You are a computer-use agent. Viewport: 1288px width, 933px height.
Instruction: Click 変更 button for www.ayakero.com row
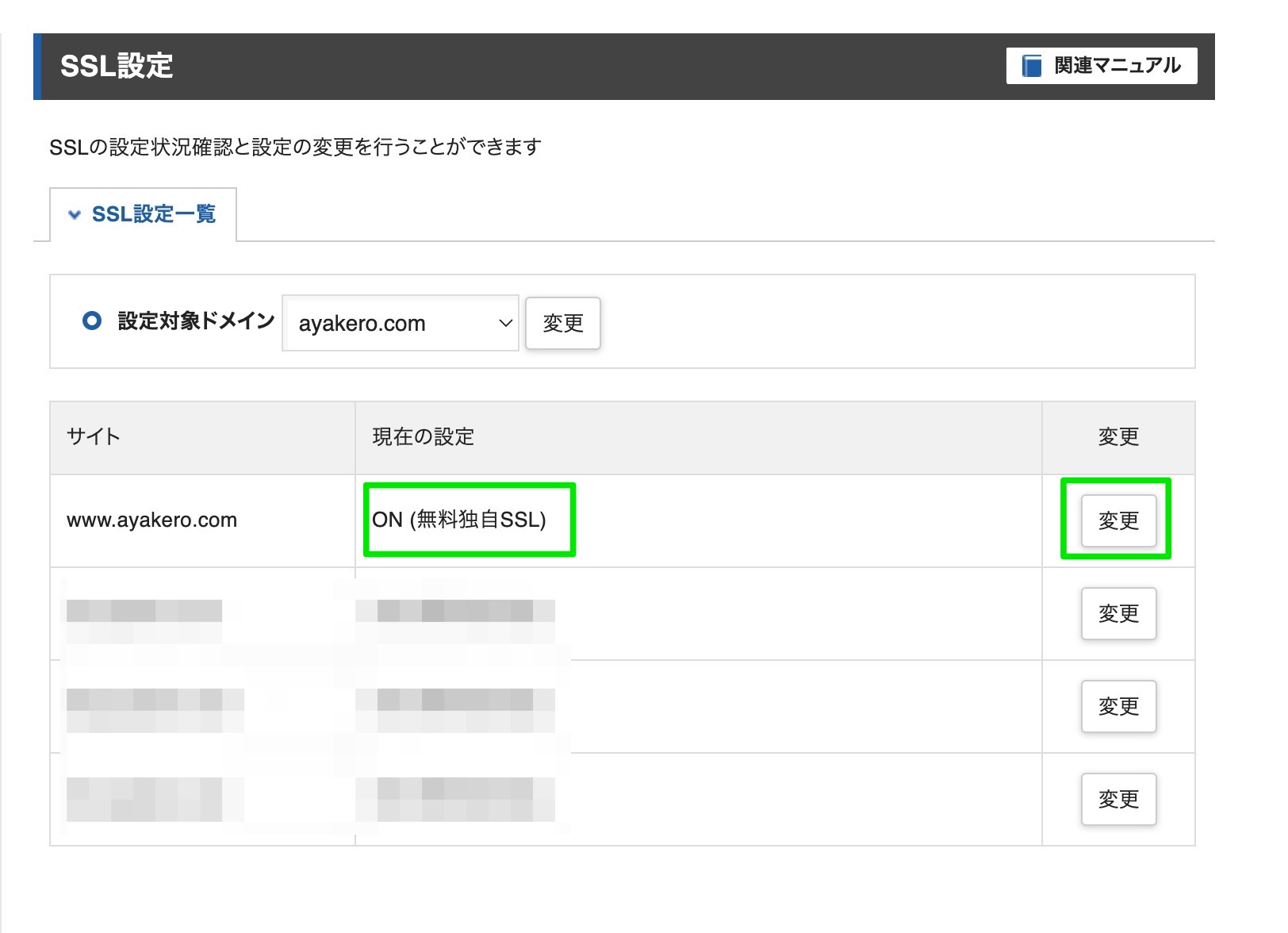click(1118, 520)
